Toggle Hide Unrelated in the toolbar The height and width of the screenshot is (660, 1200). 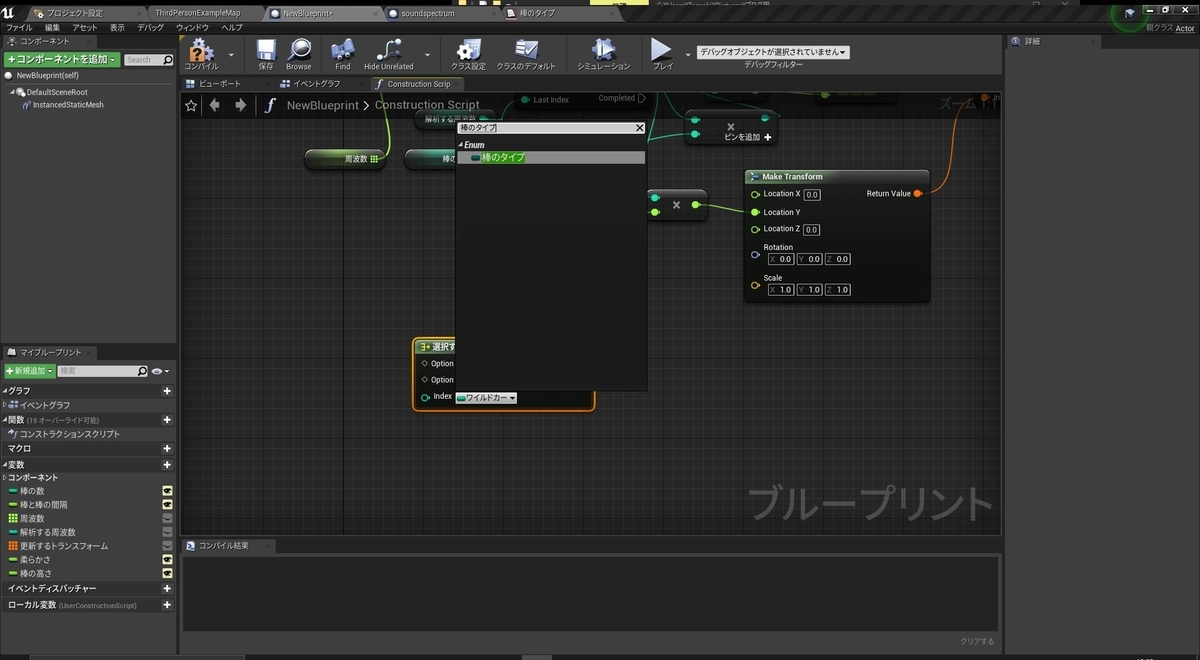tap(388, 50)
